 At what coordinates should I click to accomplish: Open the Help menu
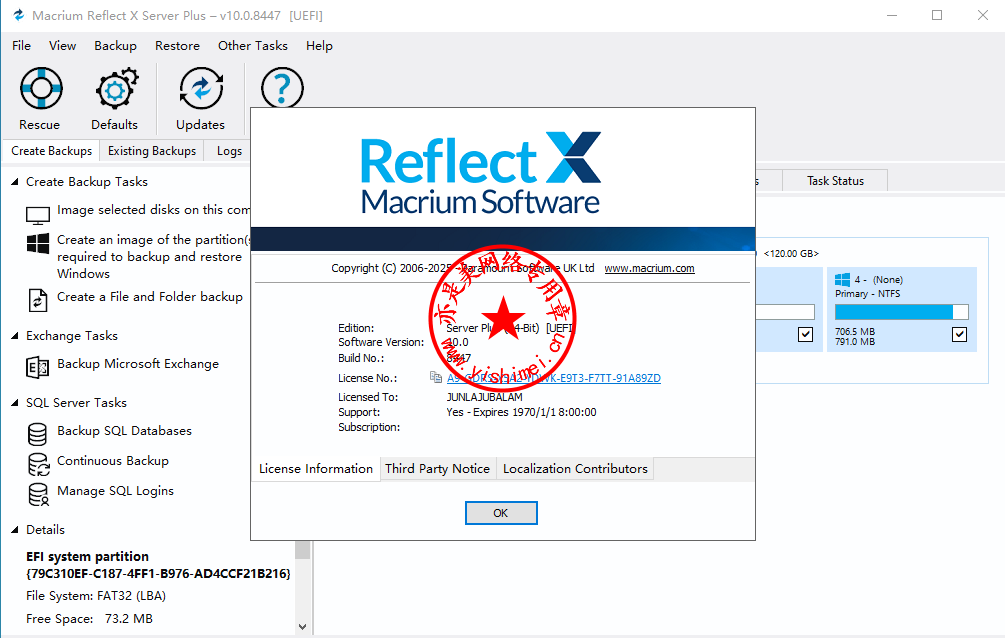click(x=319, y=46)
